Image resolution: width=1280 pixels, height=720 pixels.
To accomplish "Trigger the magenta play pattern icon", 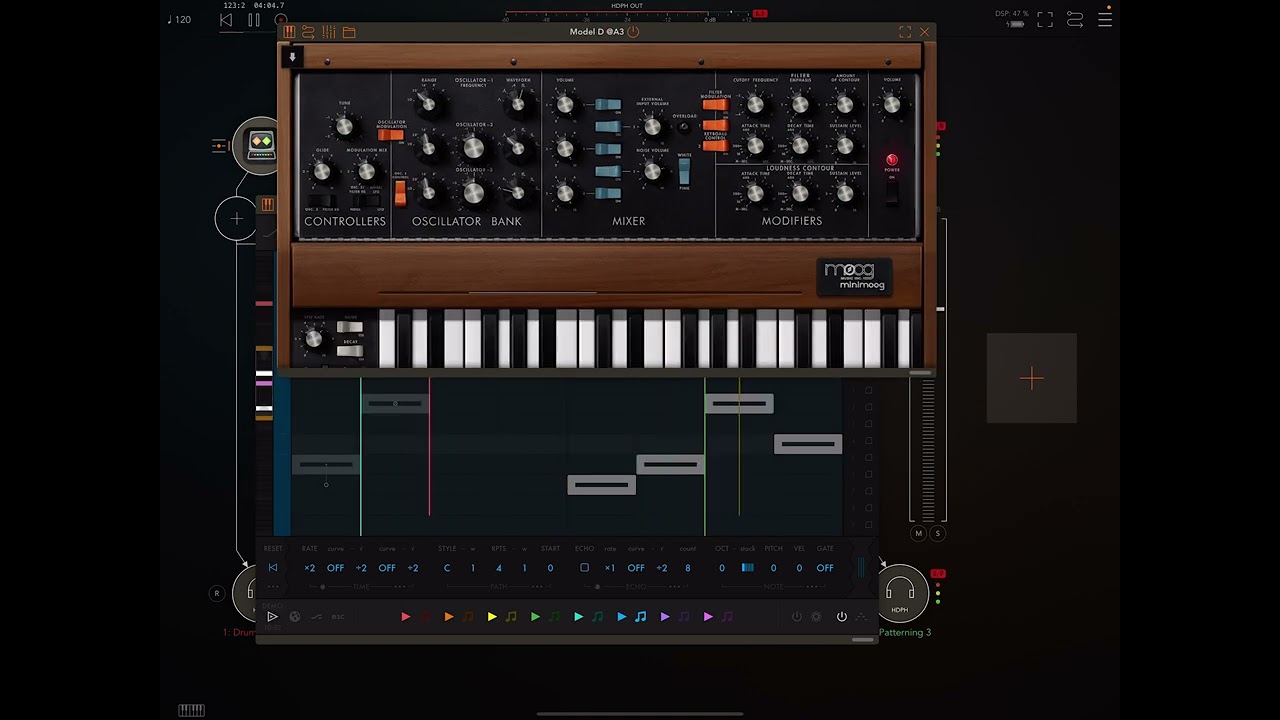I will pyautogui.click(x=707, y=617).
